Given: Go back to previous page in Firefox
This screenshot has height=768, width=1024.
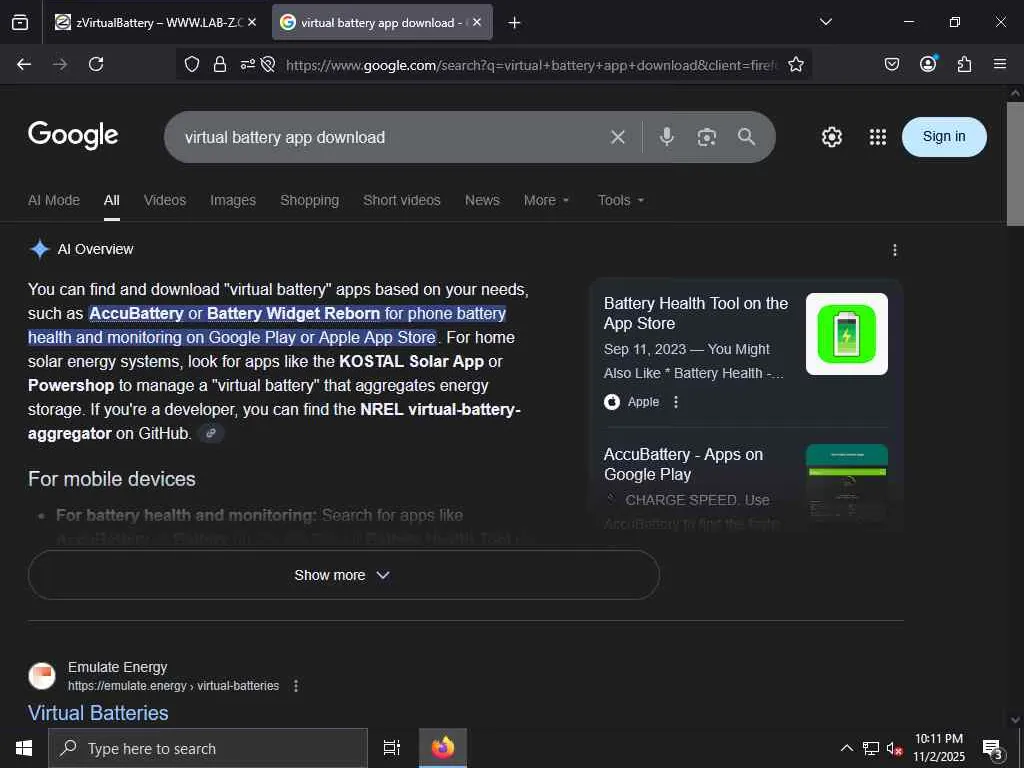Looking at the screenshot, I should (x=24, y=64).
